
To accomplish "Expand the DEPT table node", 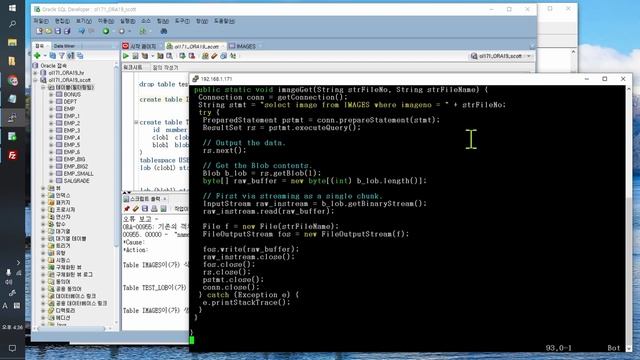I will pyautogui.click(x=51, y=102).
